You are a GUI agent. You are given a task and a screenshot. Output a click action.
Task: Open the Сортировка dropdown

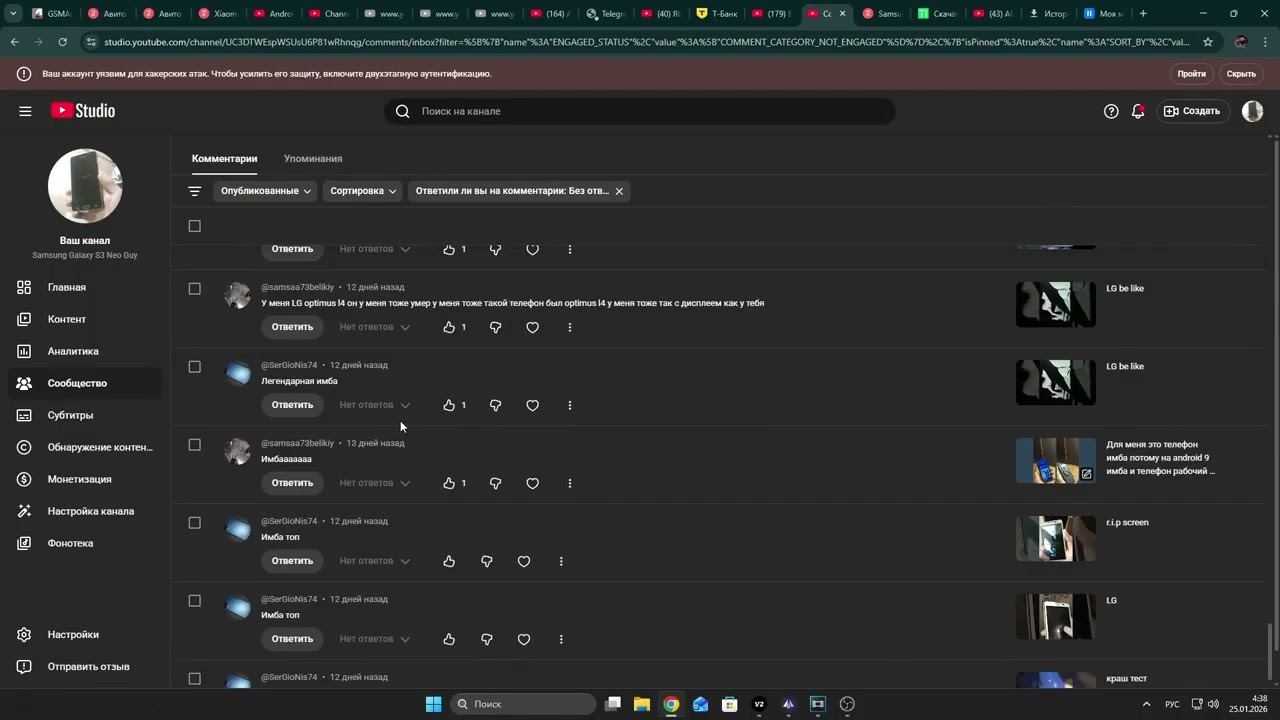[x=363, y=191]
